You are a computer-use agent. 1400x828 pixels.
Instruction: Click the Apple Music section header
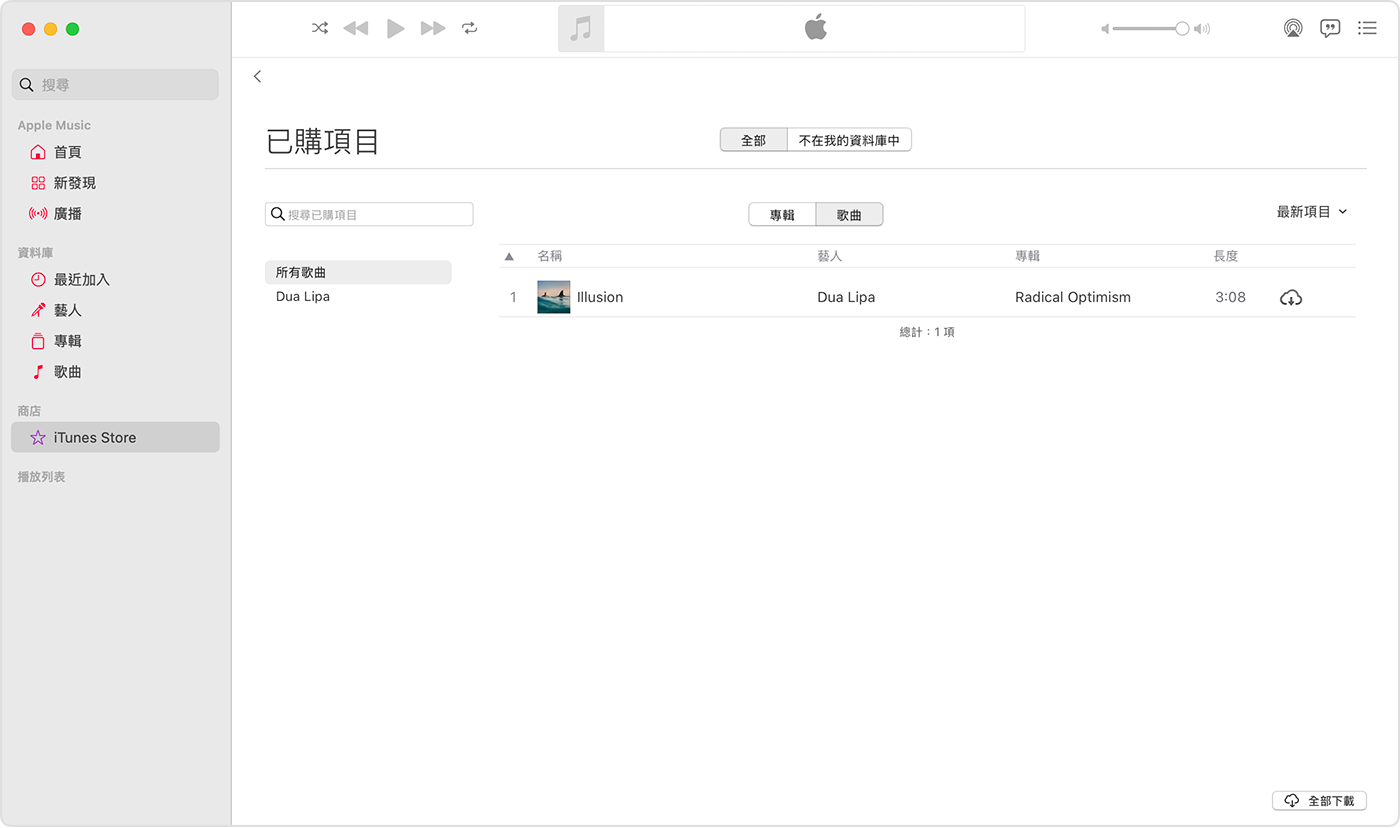point(54,125)
